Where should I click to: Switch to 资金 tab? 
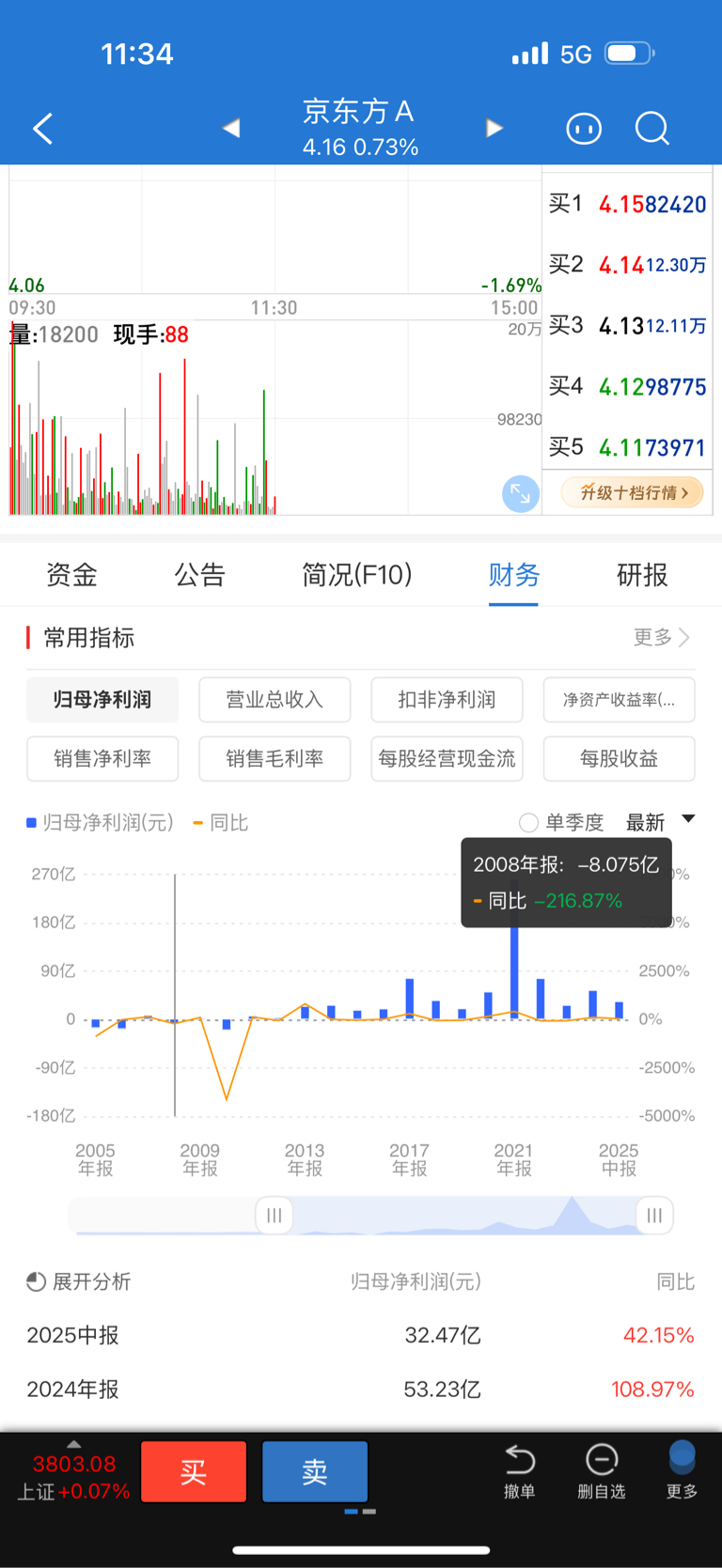[72, 574]
